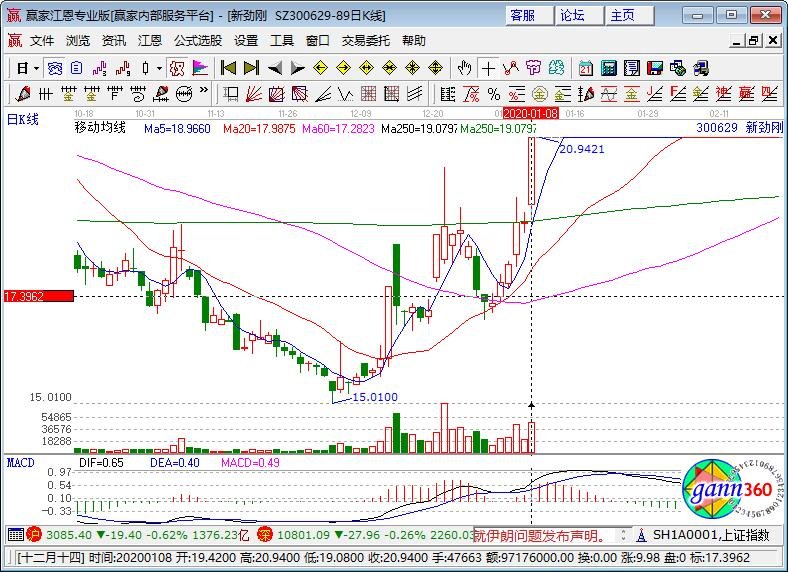Open the 日 period dropdown arrow

click(x=36, y=68)
